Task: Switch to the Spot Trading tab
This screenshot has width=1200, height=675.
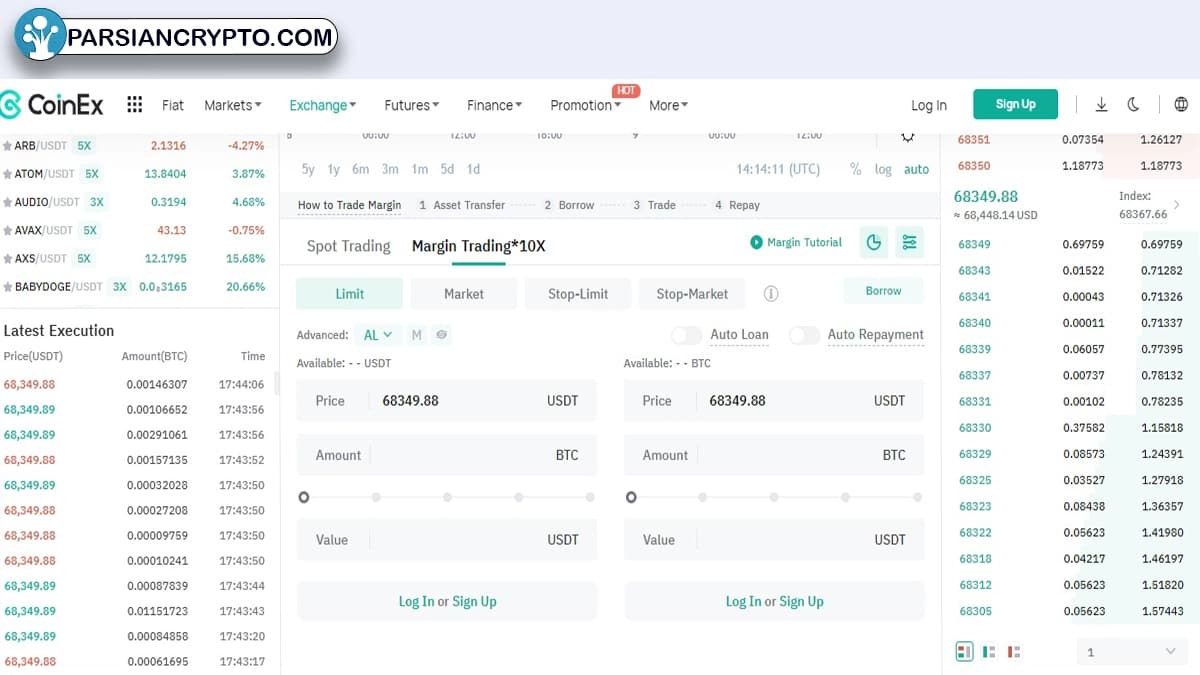Action: [348, 246]
